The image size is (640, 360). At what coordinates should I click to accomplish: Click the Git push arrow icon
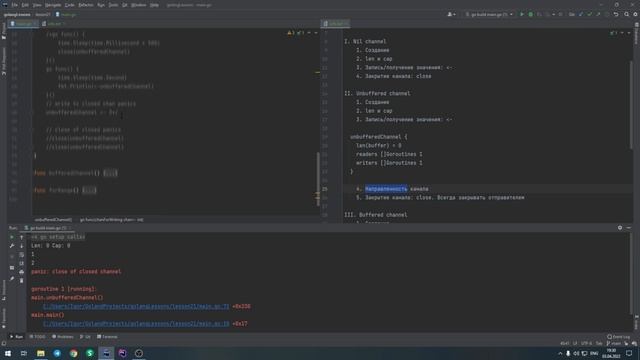pos(598,14)
